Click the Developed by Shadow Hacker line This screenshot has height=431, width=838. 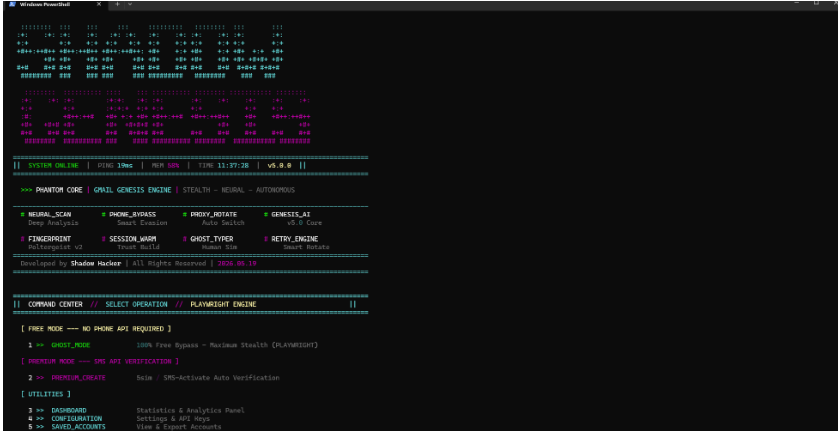pyautogui.click(x=71, y=264)
